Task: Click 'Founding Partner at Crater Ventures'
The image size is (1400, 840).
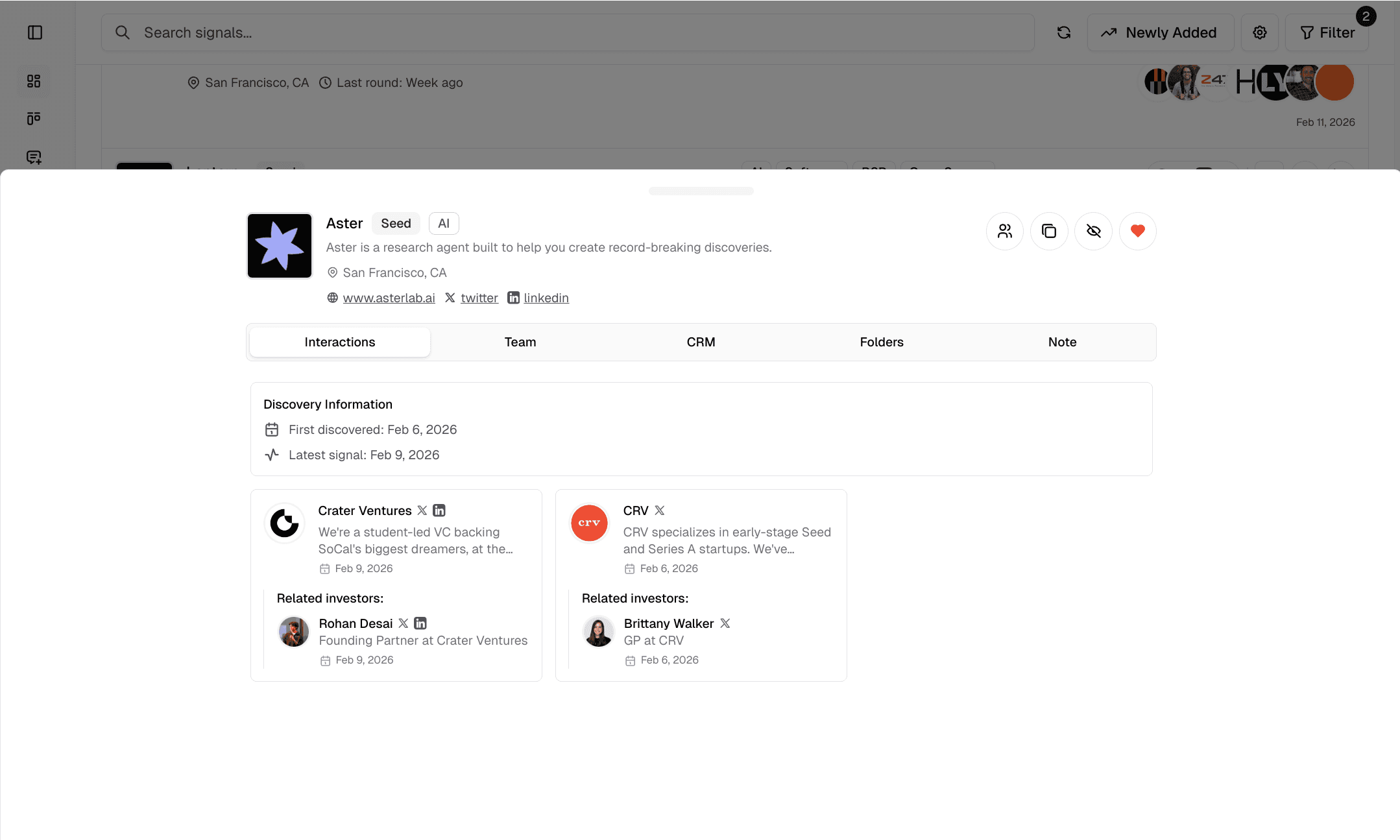Action: point(423,640)
